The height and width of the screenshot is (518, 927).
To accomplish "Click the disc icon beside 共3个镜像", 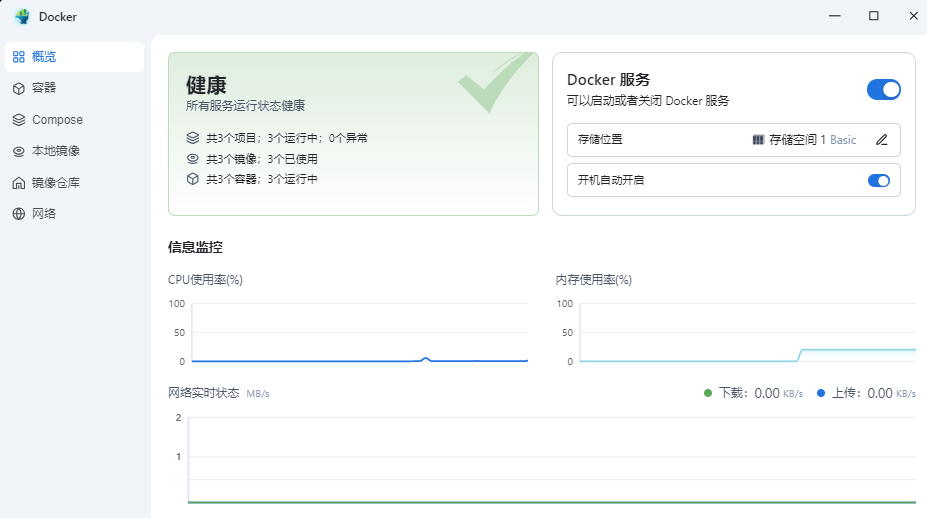I will tap(193, 158).
